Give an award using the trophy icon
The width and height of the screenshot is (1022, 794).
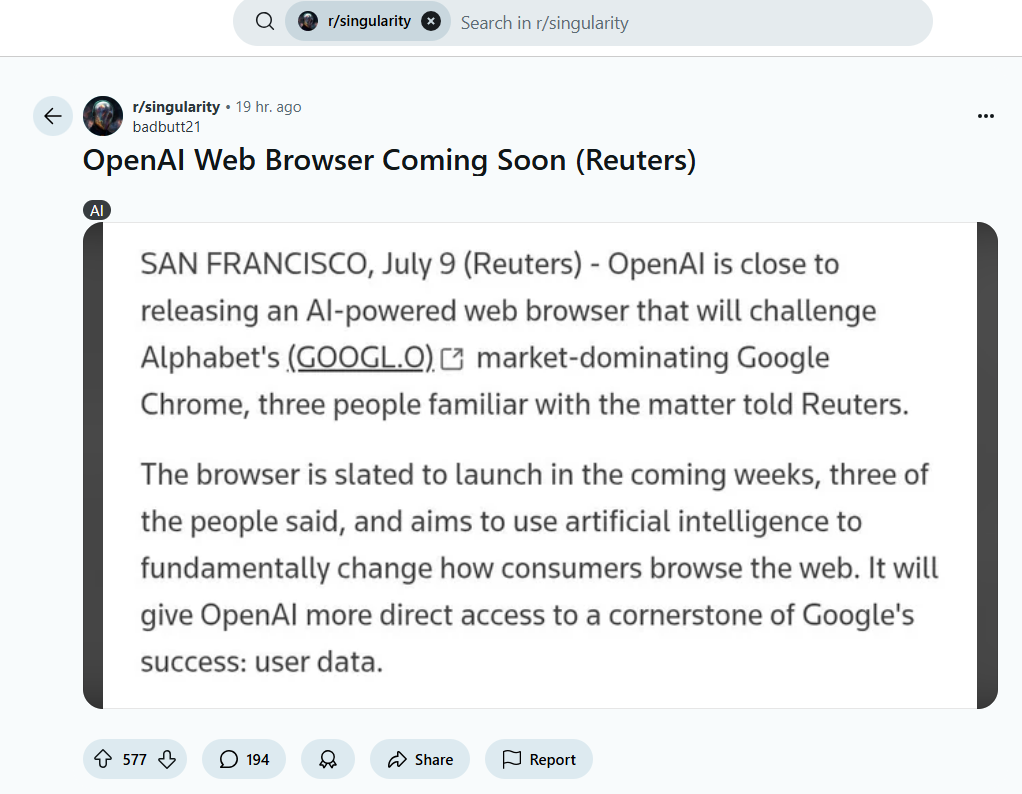pyautogui.click(x=327, y=759)
